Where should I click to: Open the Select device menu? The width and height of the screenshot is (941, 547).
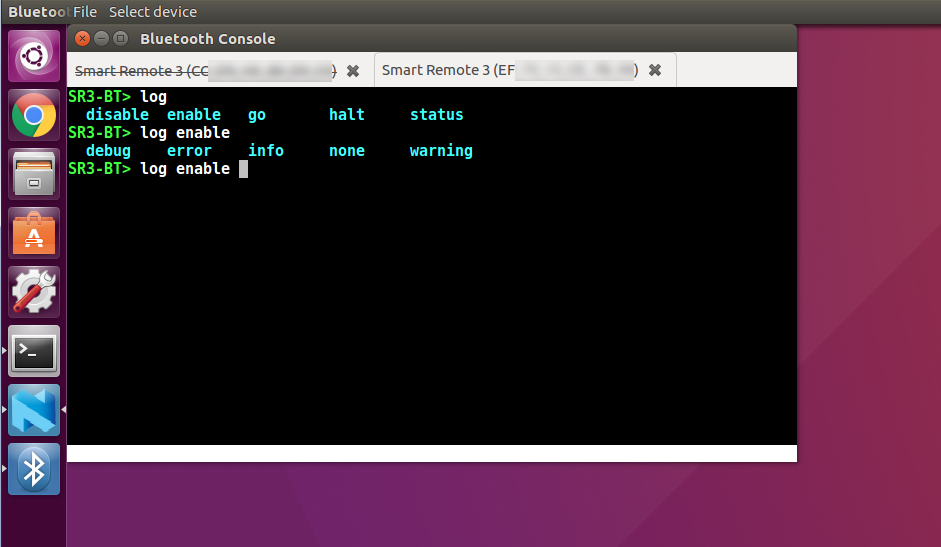152,12
